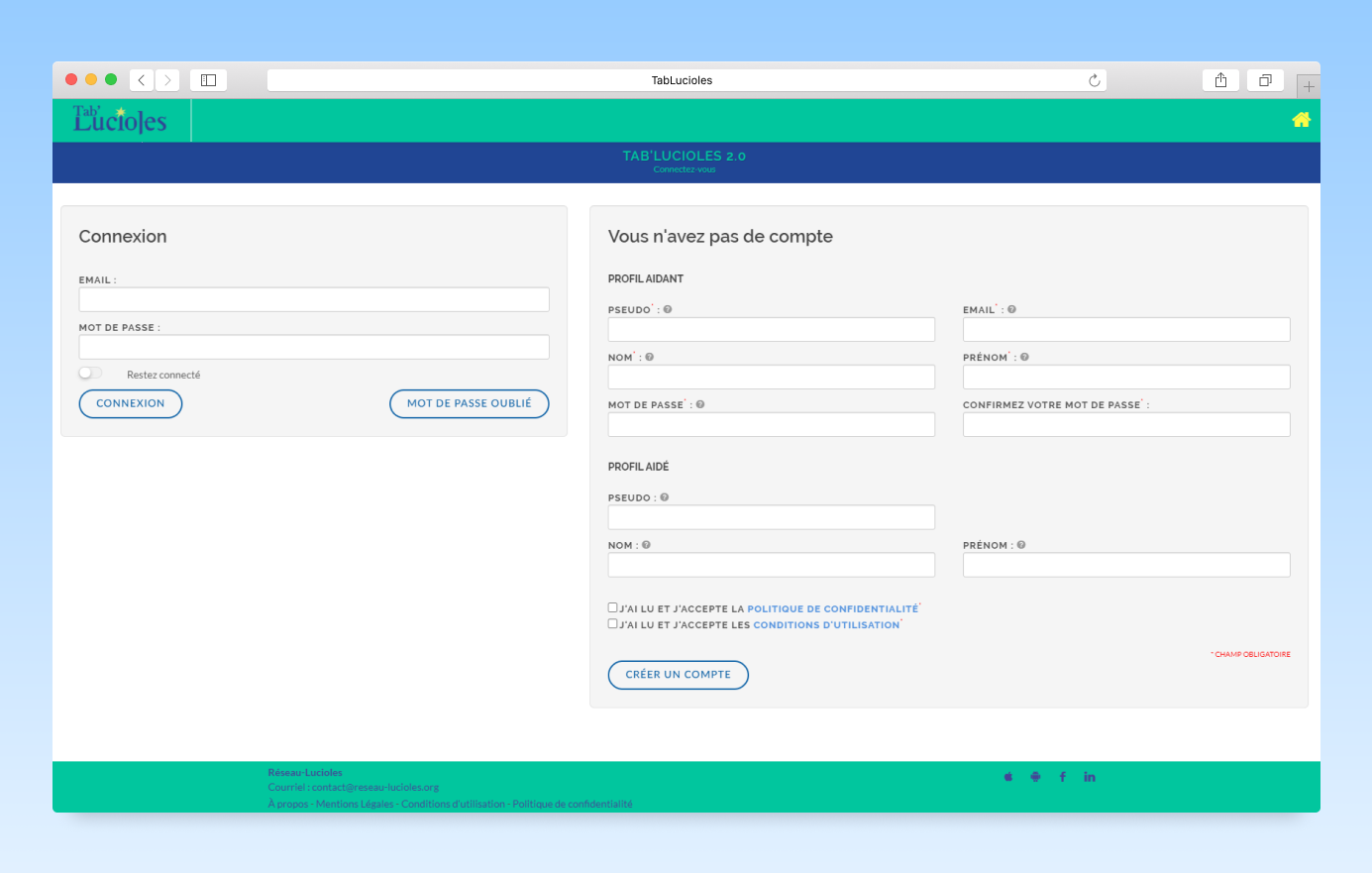The width and height of the screenshot is (1372, 873).
Task: Focus the Connexion MOT DE PASSE field
Action: [314, 347]
